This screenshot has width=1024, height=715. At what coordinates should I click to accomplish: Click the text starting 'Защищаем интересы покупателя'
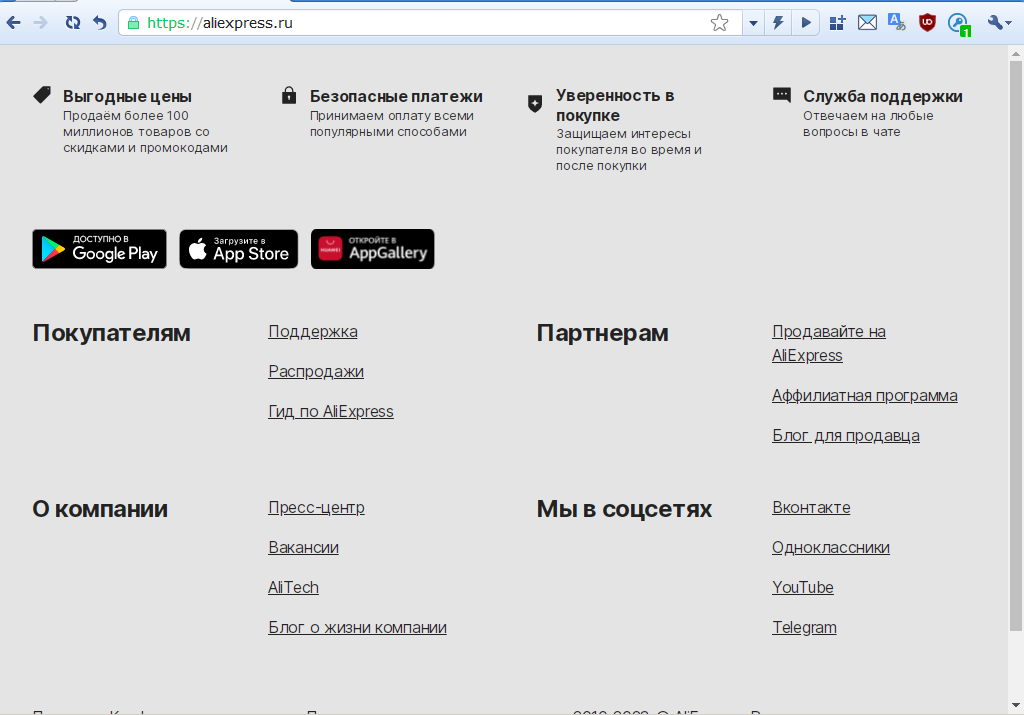(629, 150)
